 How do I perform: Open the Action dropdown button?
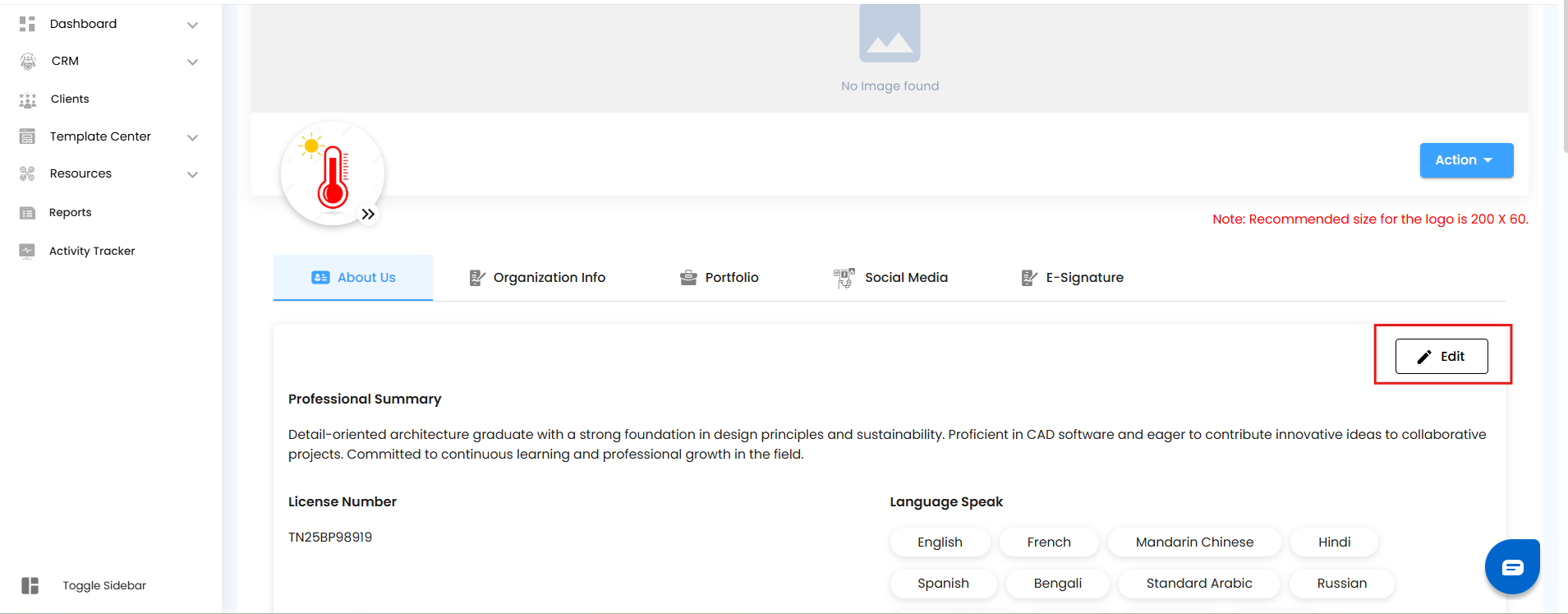[x=1466, y=160]
